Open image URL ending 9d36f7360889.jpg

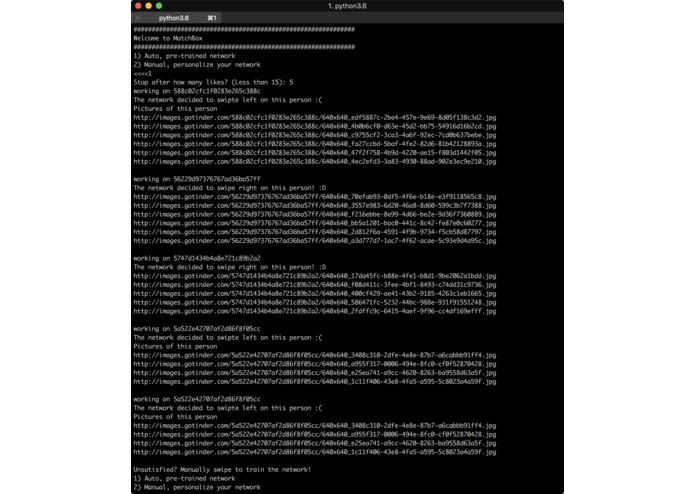315,214
